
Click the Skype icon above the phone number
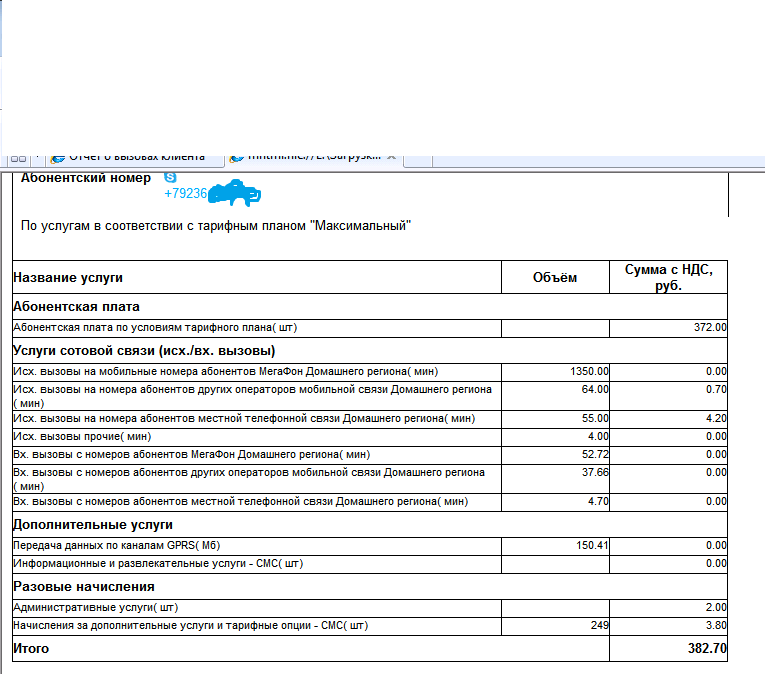point(170,177)
